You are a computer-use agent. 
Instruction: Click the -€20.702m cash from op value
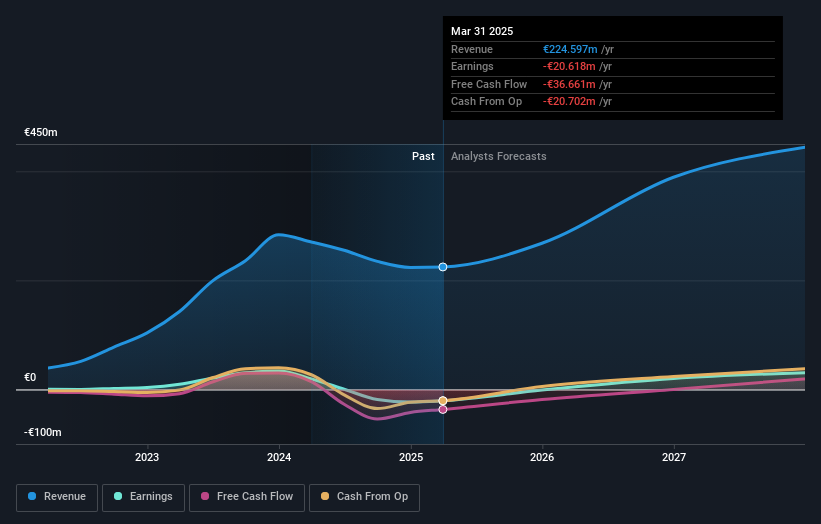point(569,102)
